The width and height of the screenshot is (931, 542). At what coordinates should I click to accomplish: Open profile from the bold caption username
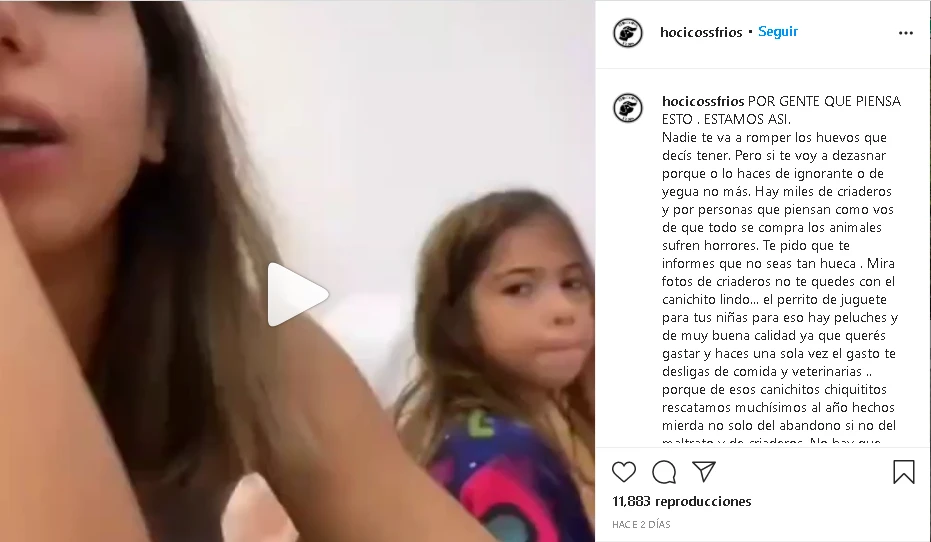703,101
